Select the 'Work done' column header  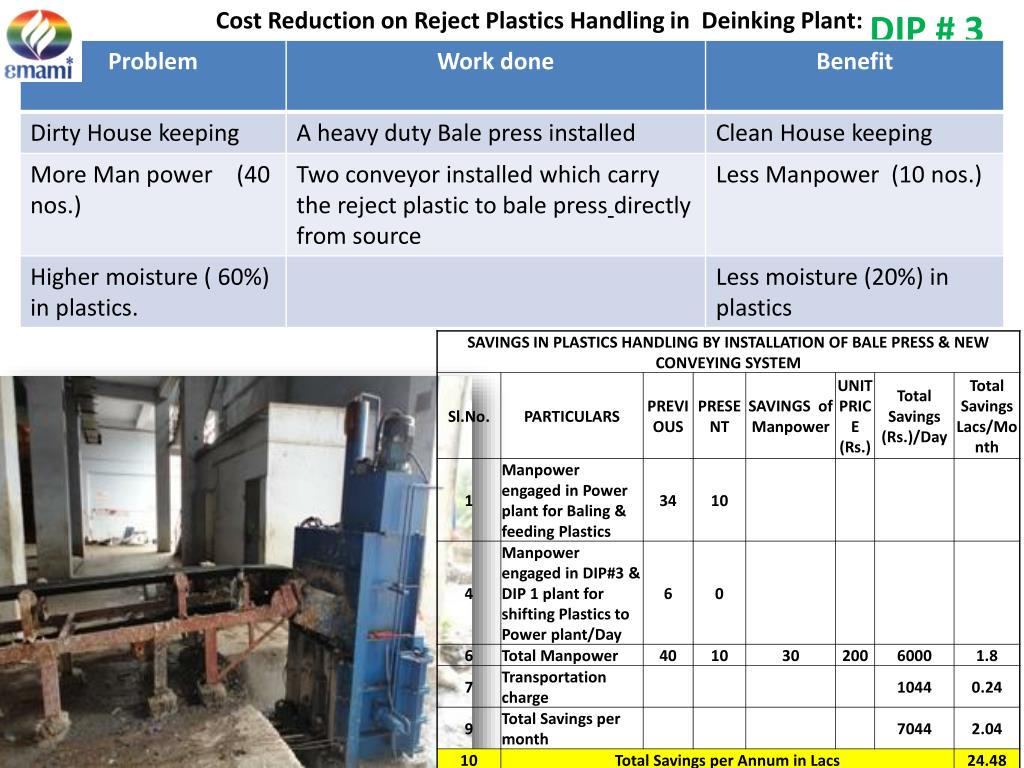(495, 61)
